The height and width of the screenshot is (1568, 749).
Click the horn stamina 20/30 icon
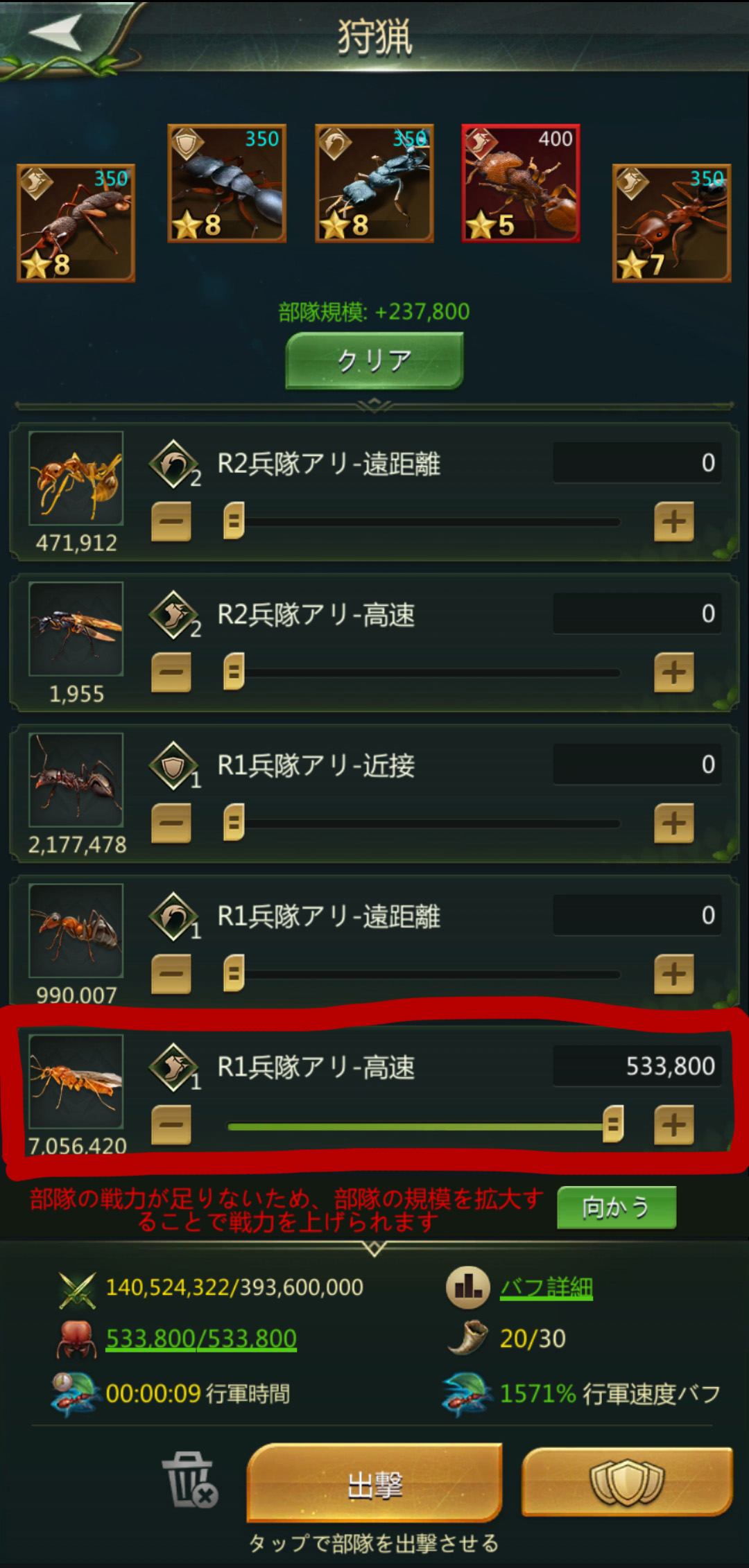[468, 1339]
